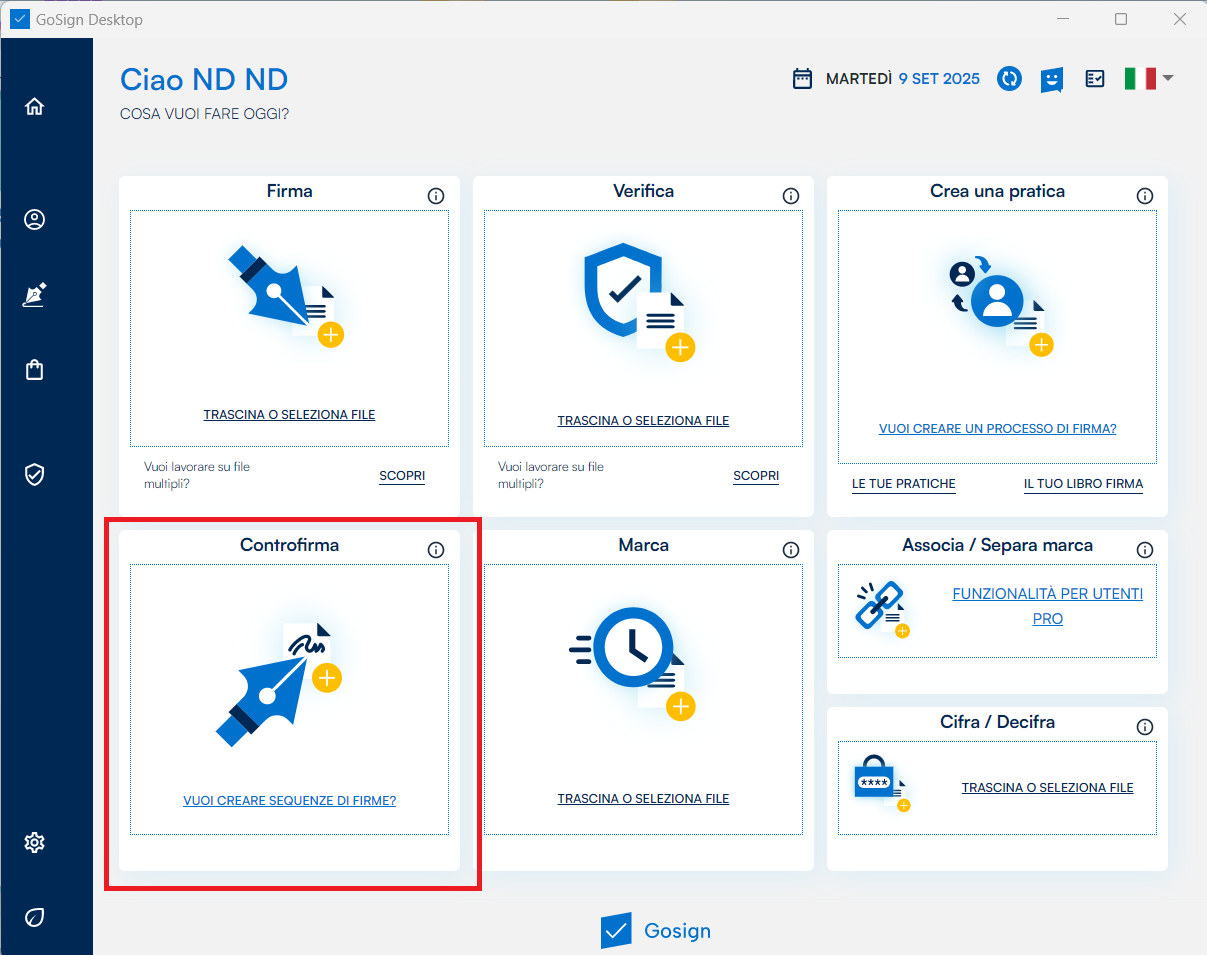Open Il tuo libro firma link
This screenshot has height=955, width=1207.
(x=1083, y=484)
